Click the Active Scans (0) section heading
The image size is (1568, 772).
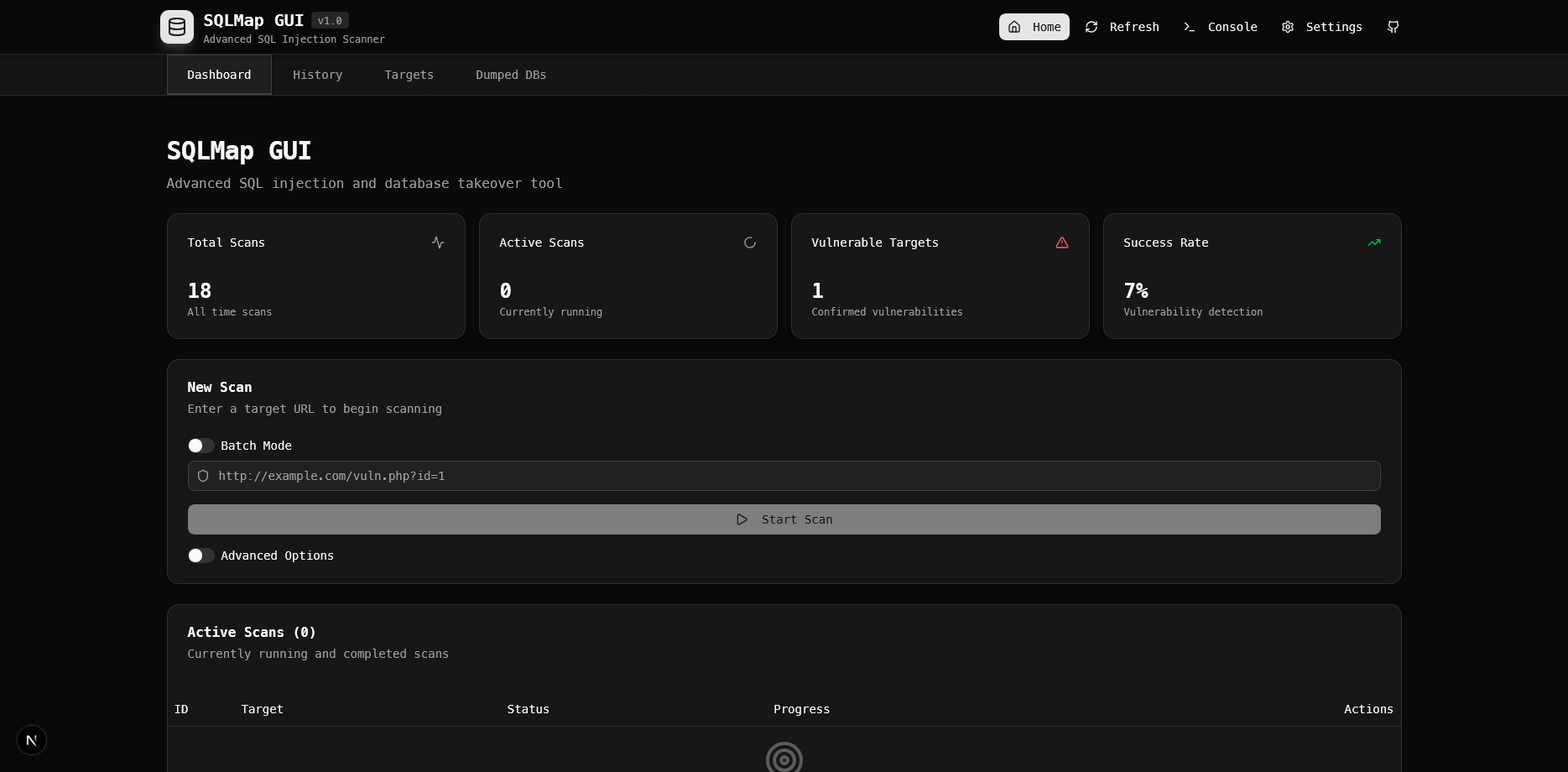point(252,632)
